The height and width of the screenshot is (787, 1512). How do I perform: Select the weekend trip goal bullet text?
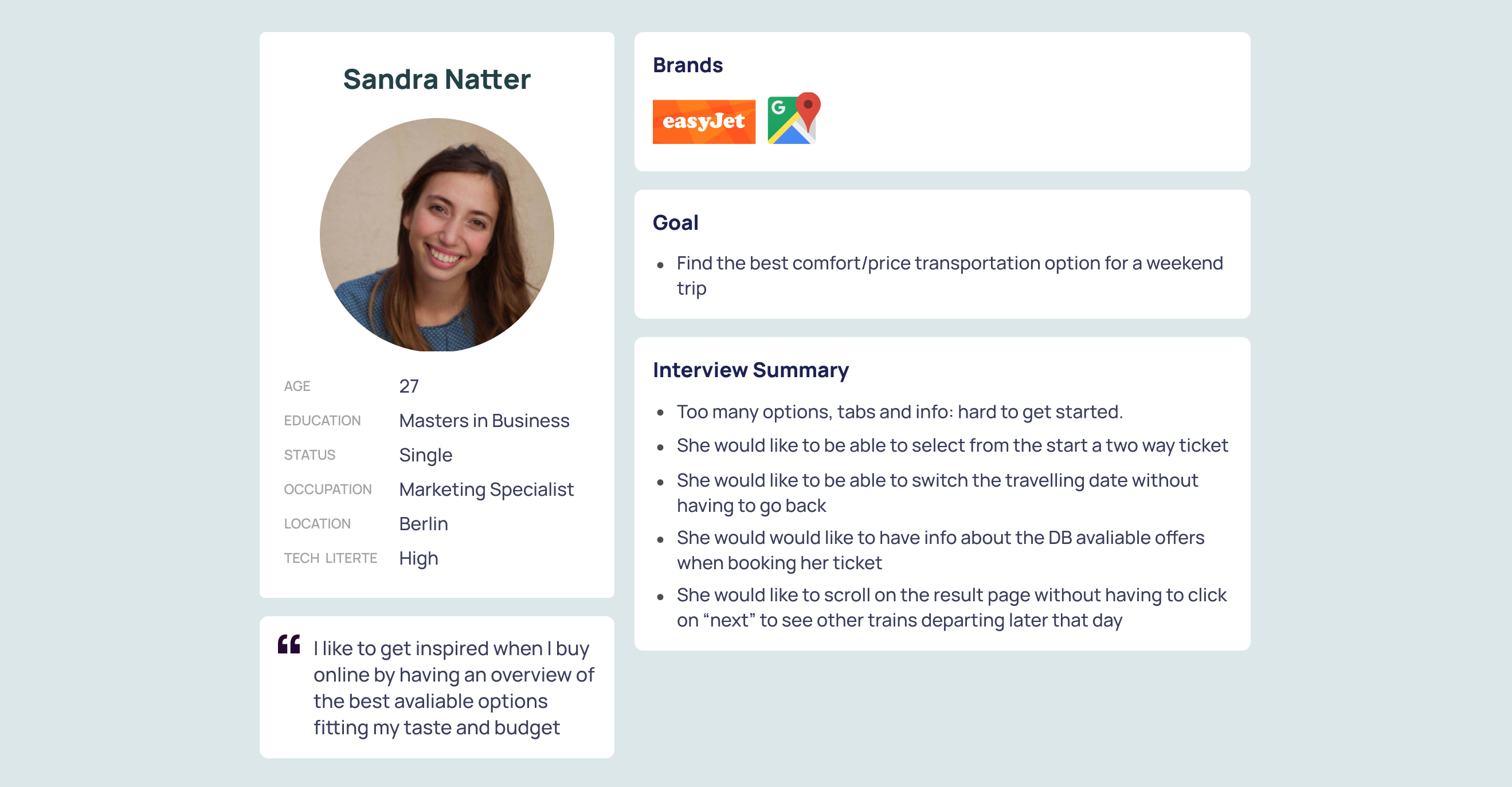[x=950, y=276]
